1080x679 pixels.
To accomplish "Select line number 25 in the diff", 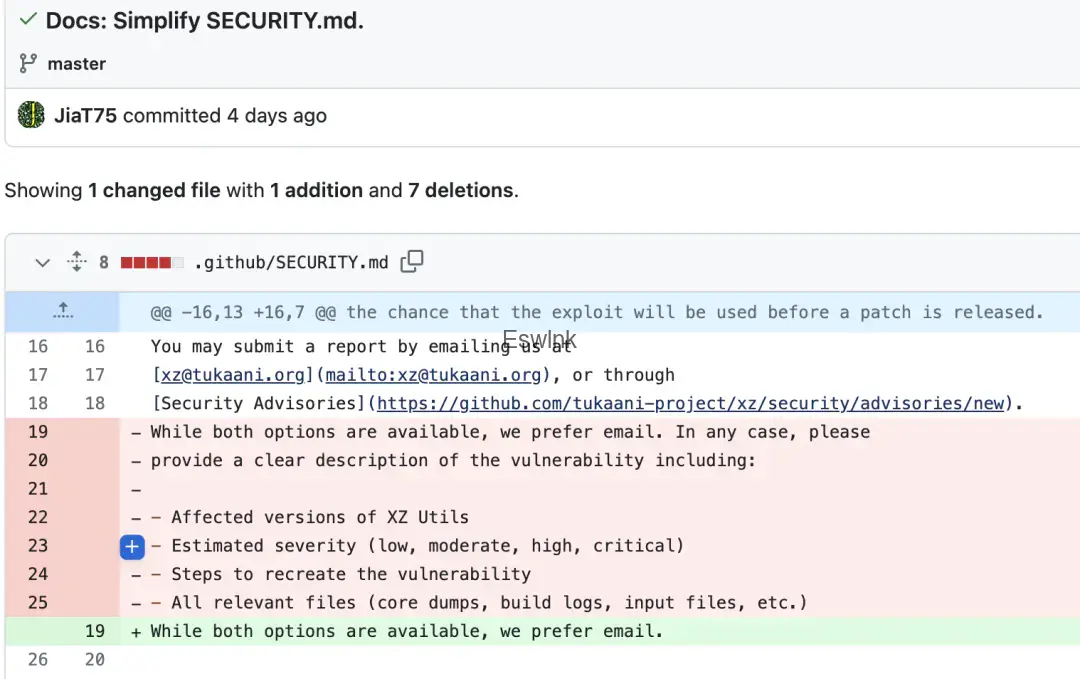I will (38, 603).
